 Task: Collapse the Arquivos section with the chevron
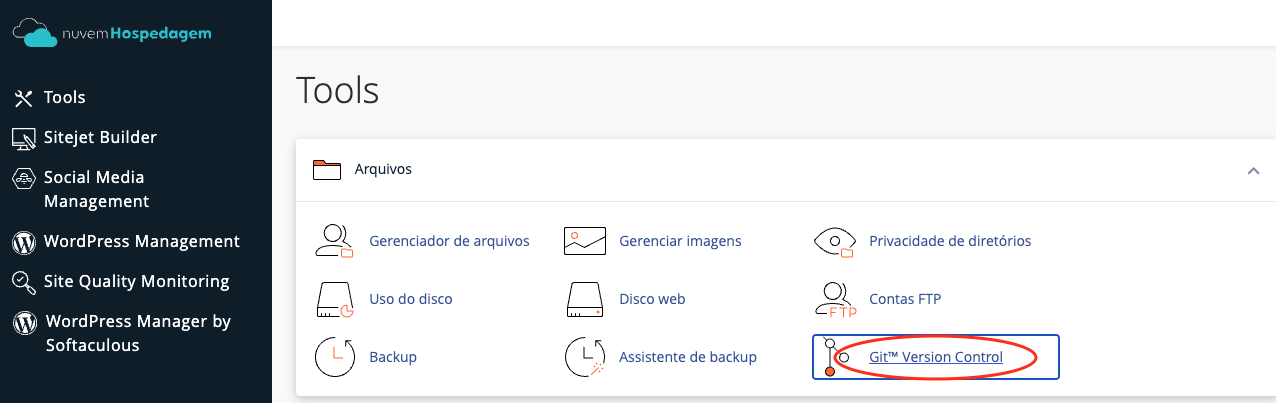tap(1253, 171)
